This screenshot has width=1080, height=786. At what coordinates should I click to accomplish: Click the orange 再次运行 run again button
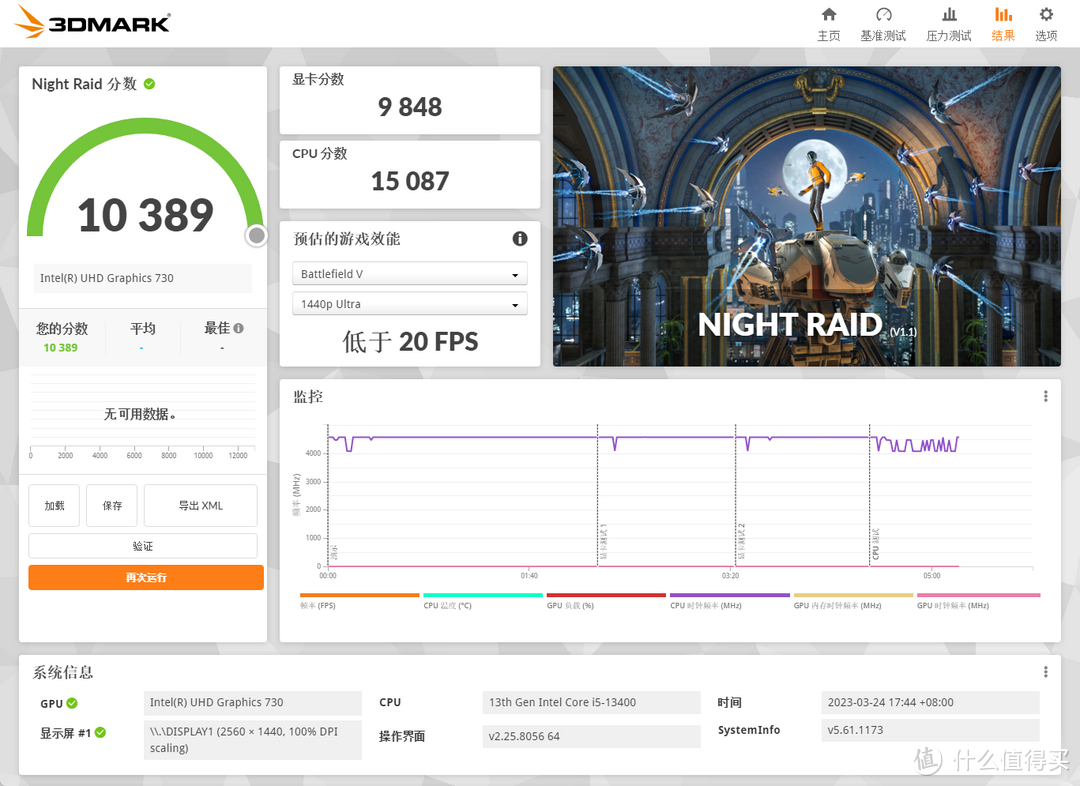[x=146, y=577]
